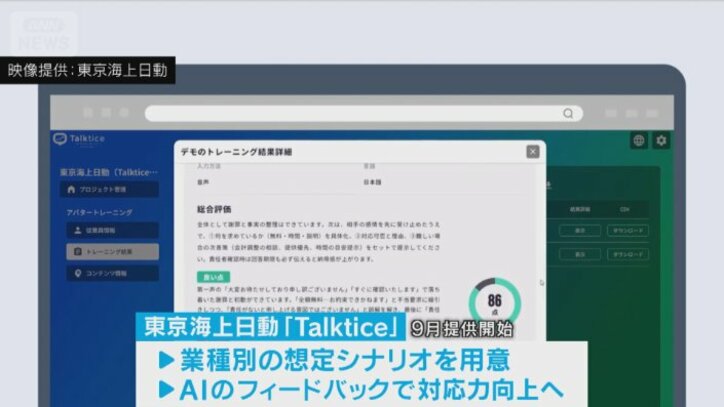Click the 東京海上日動（Talktice… project name
This screenshot has width=724, height=407.
(x=109, y=172)
